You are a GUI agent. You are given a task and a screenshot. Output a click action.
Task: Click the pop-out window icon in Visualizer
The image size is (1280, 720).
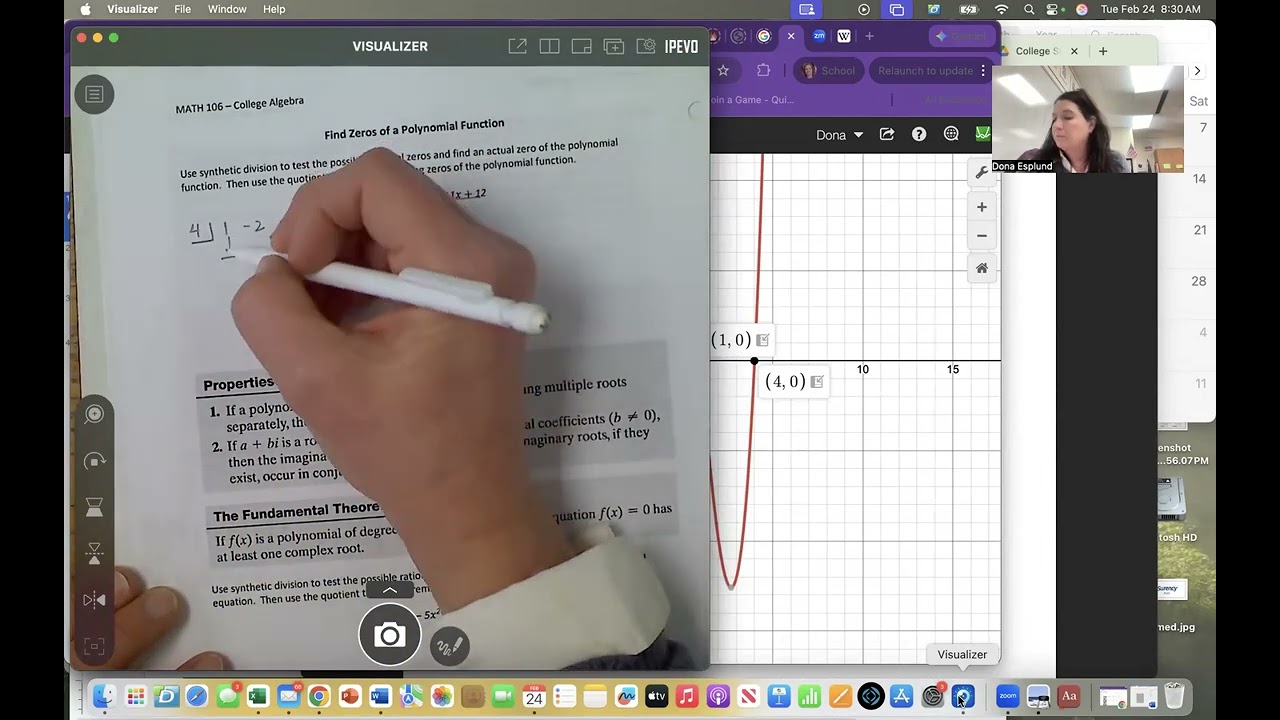(517, 46)
